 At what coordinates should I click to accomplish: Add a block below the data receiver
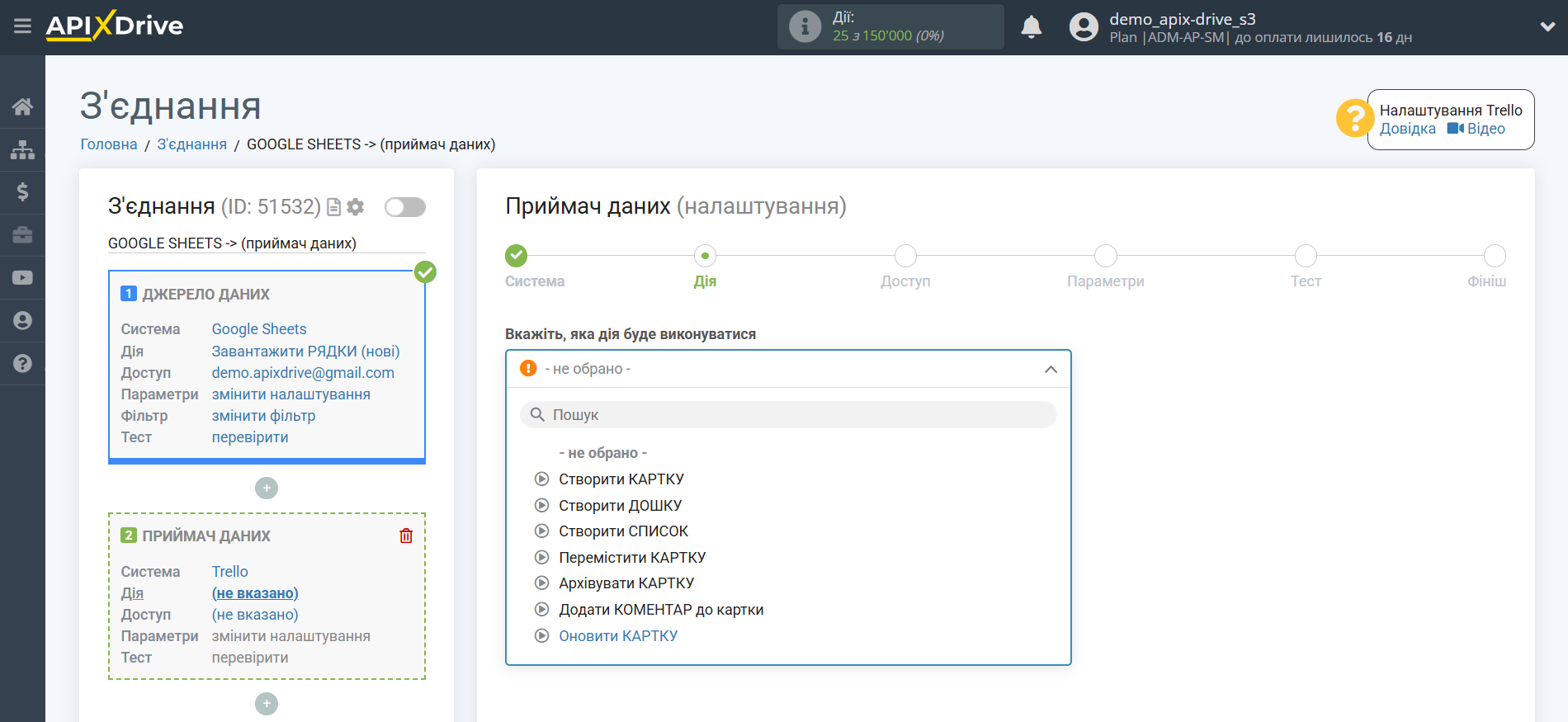click(x=267, y=704)
